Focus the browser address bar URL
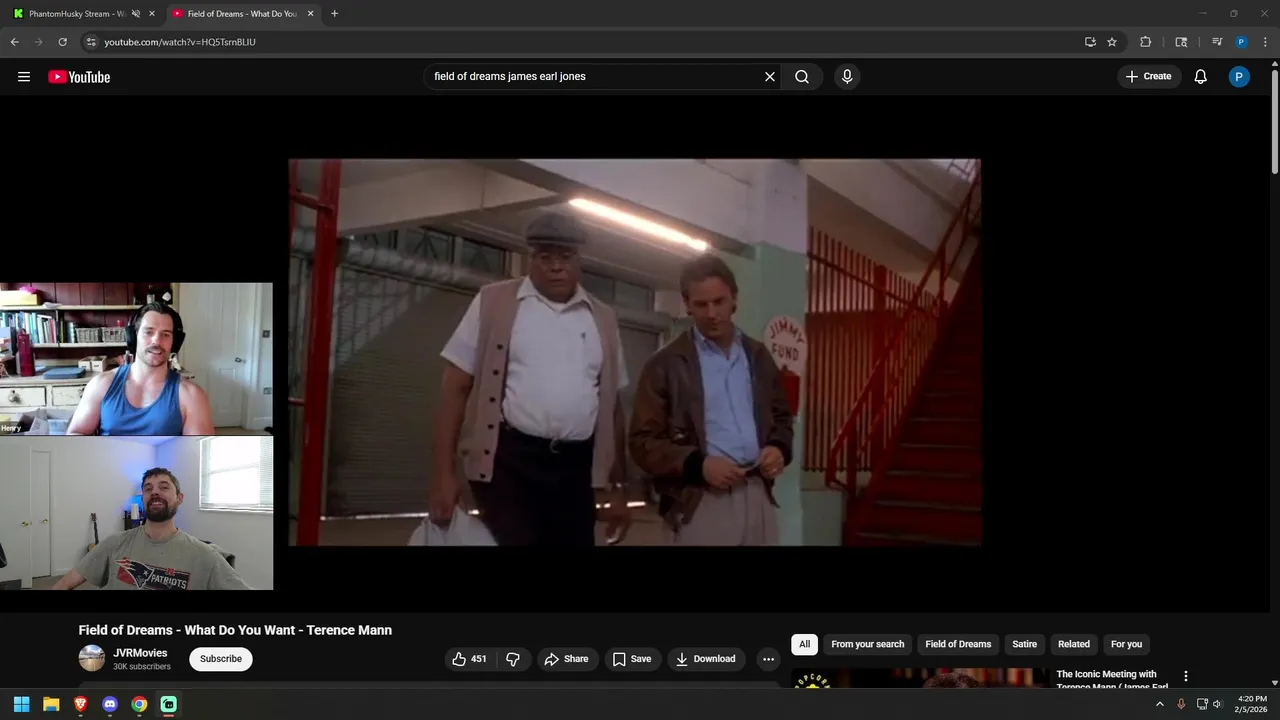 (x=180, y=42)
